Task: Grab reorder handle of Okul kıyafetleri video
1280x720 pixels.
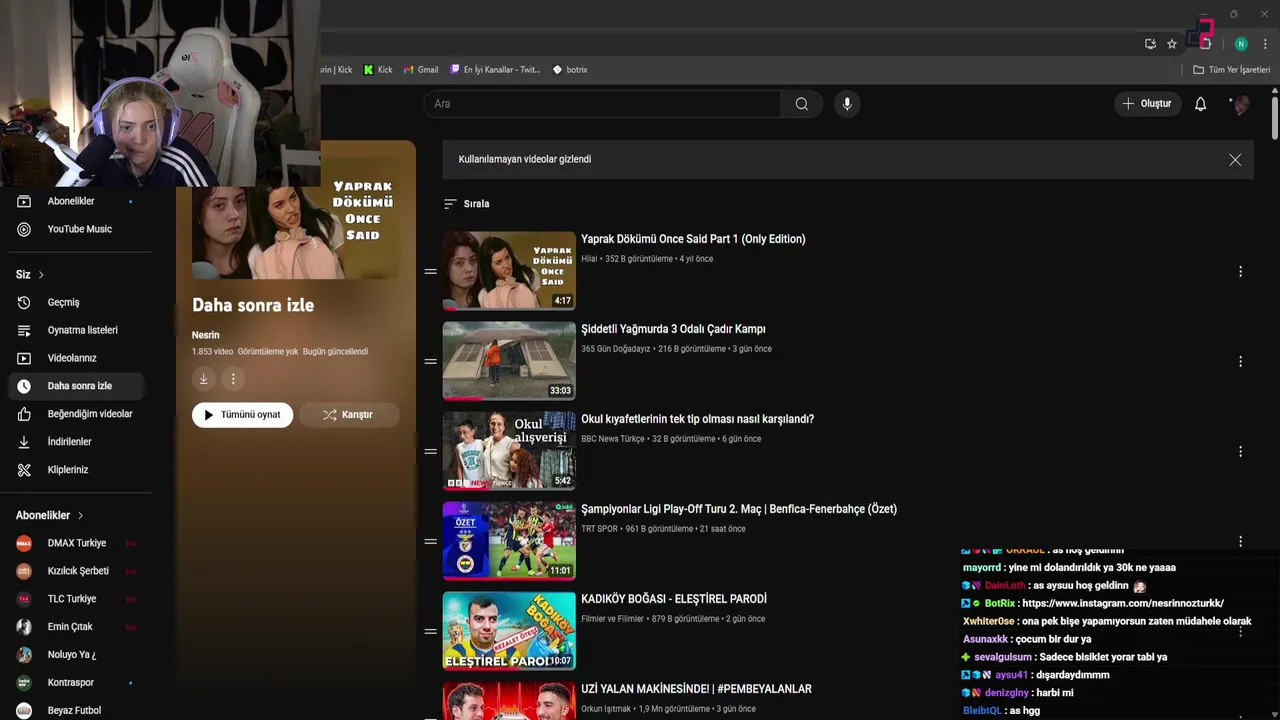Action: [430, 451]
